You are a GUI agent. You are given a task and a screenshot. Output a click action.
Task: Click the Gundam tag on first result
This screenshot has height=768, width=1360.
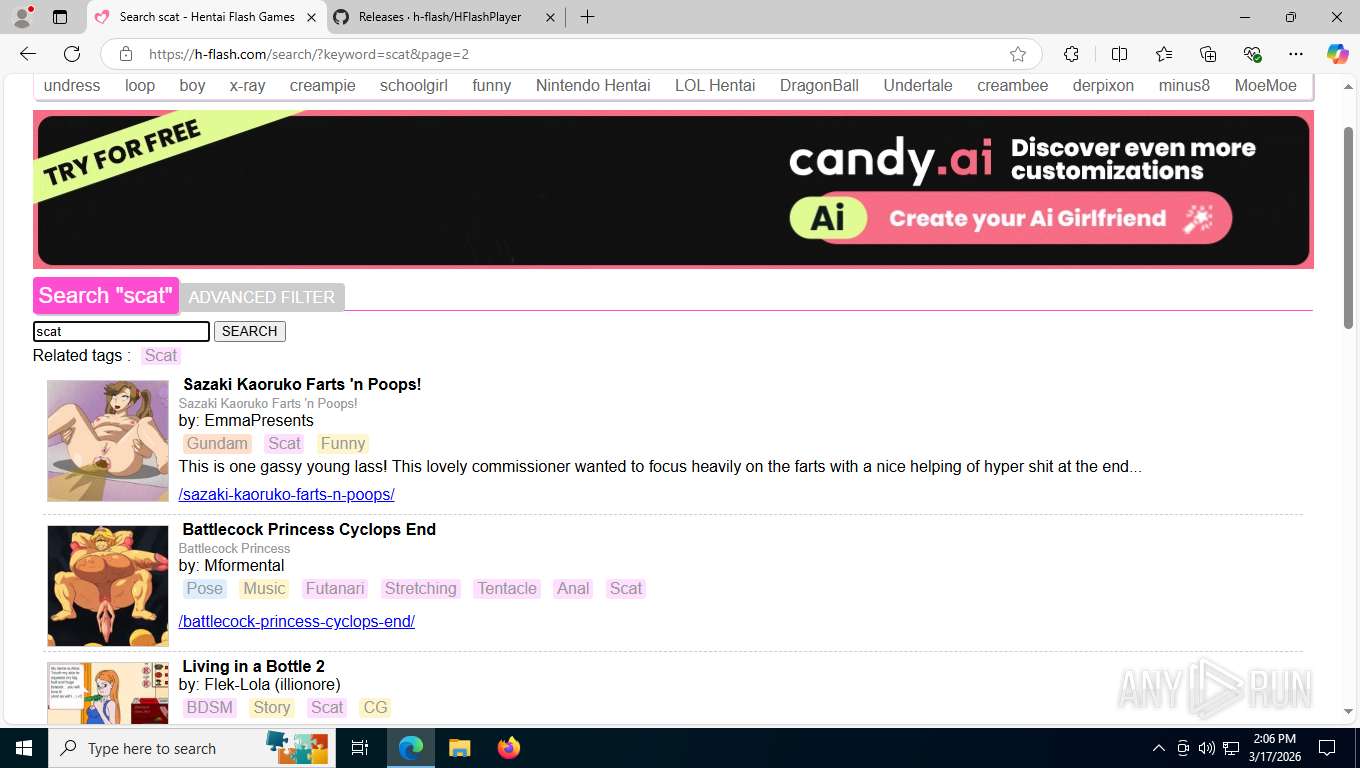(217, 444)
